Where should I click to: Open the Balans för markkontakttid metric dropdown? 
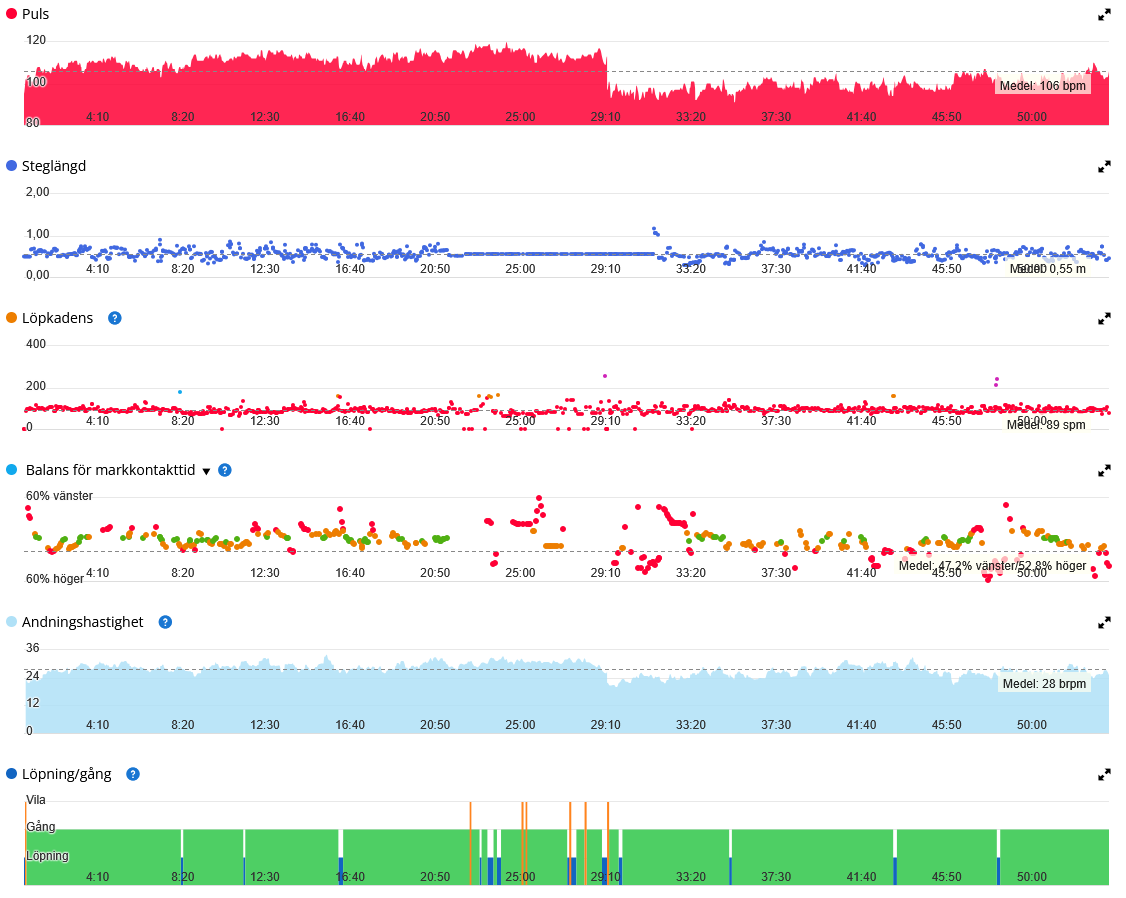206,472
